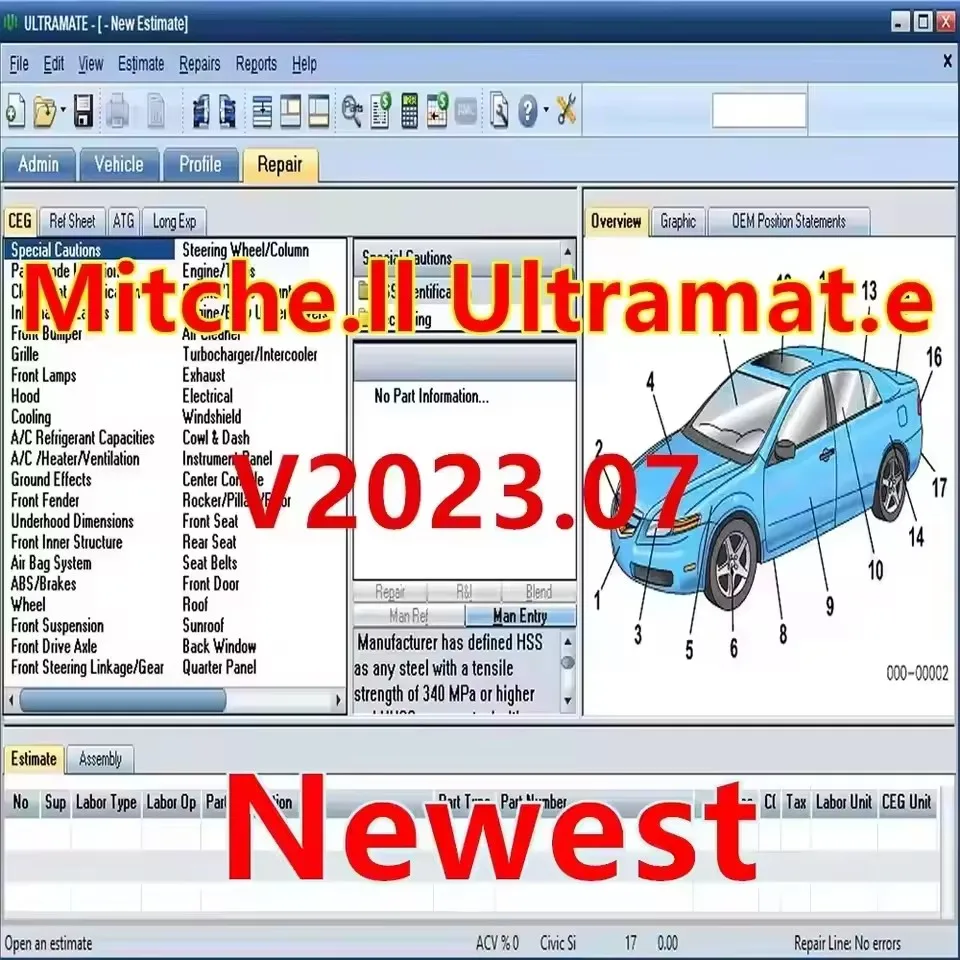Select Air Bag System category
This screenshot has width=960, height=960.
point(51,563)
